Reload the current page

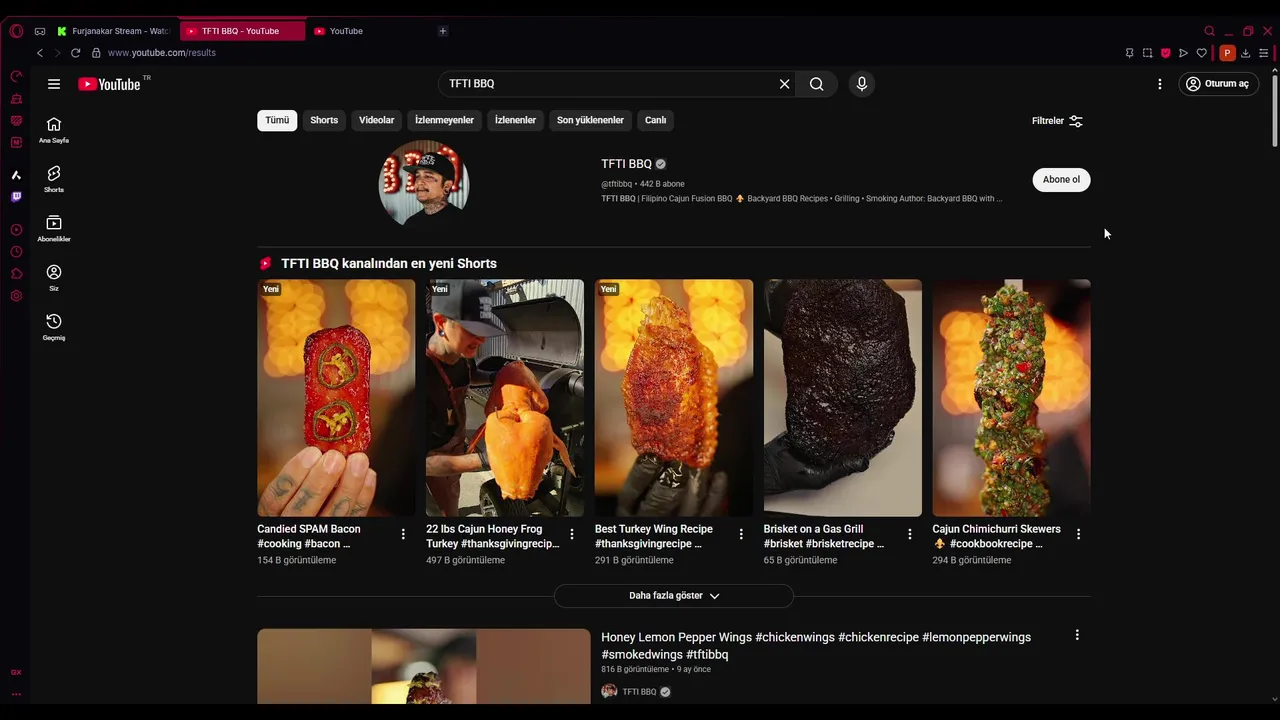click(75, 53)
